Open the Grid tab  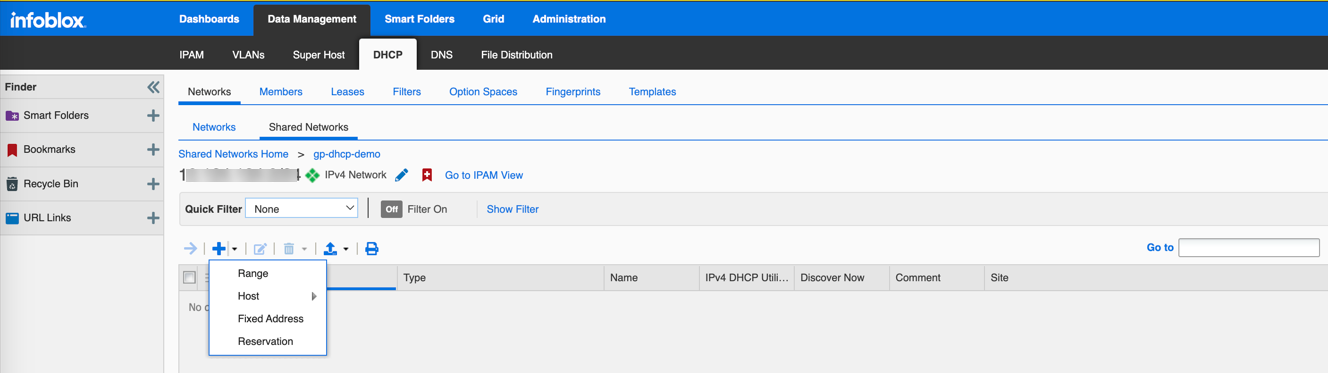click(x=493, y=19)
